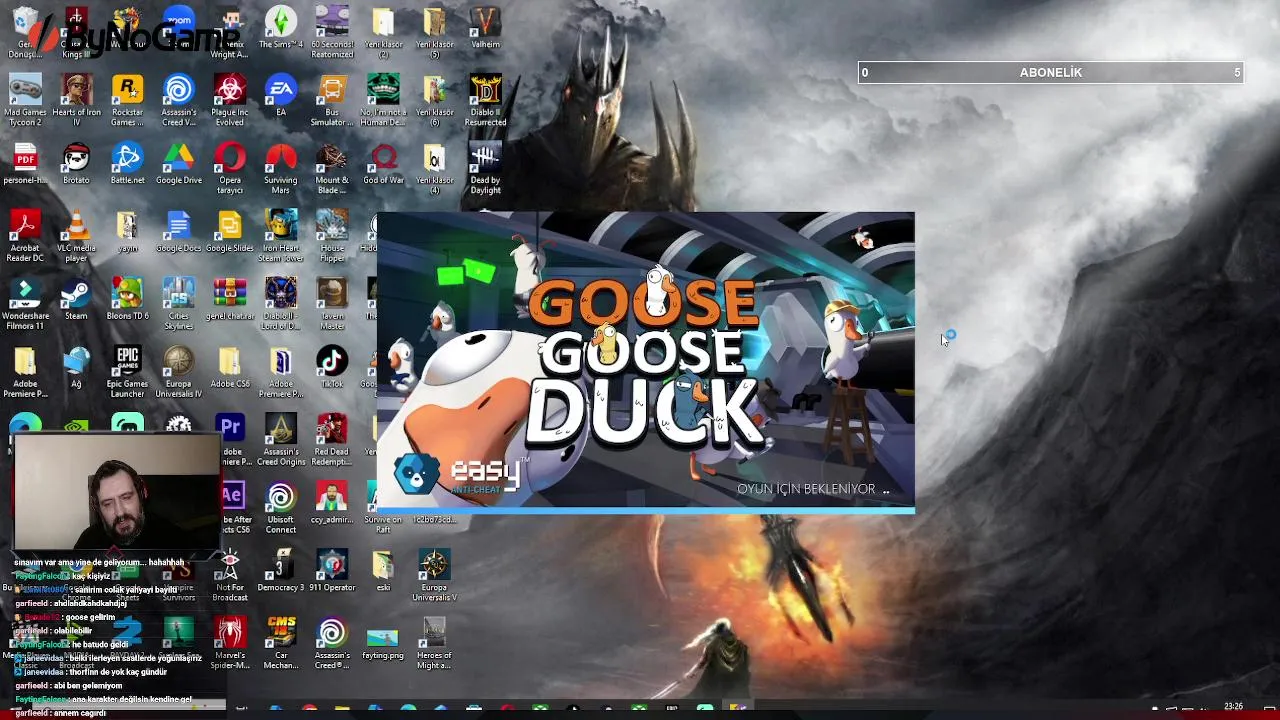Launch Dead by Daylight shortcut
The width and height of the screenshot is (1280, 720).
point(485,166)
